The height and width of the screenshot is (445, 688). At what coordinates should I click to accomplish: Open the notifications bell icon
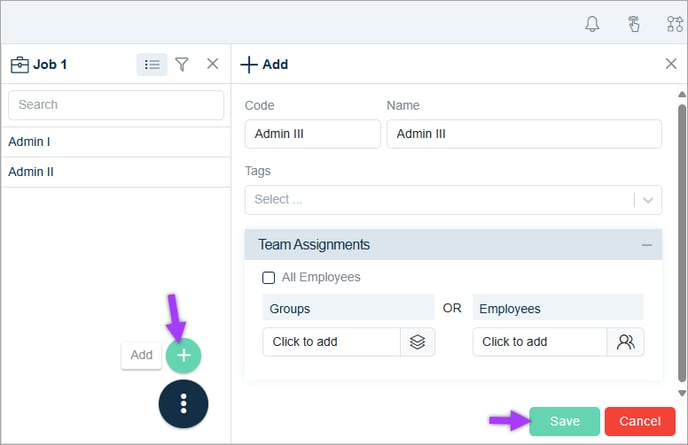[x=592, y=24]
